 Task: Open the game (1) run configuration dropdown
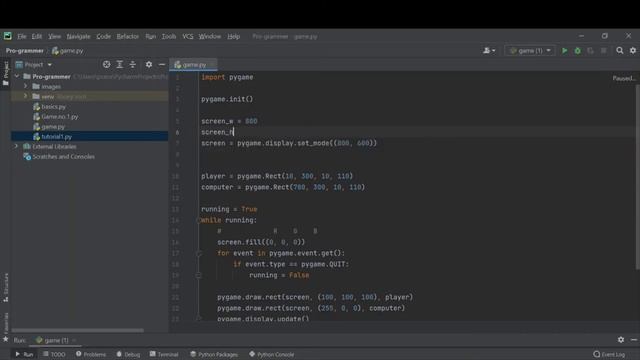click(x=530, y=51)
